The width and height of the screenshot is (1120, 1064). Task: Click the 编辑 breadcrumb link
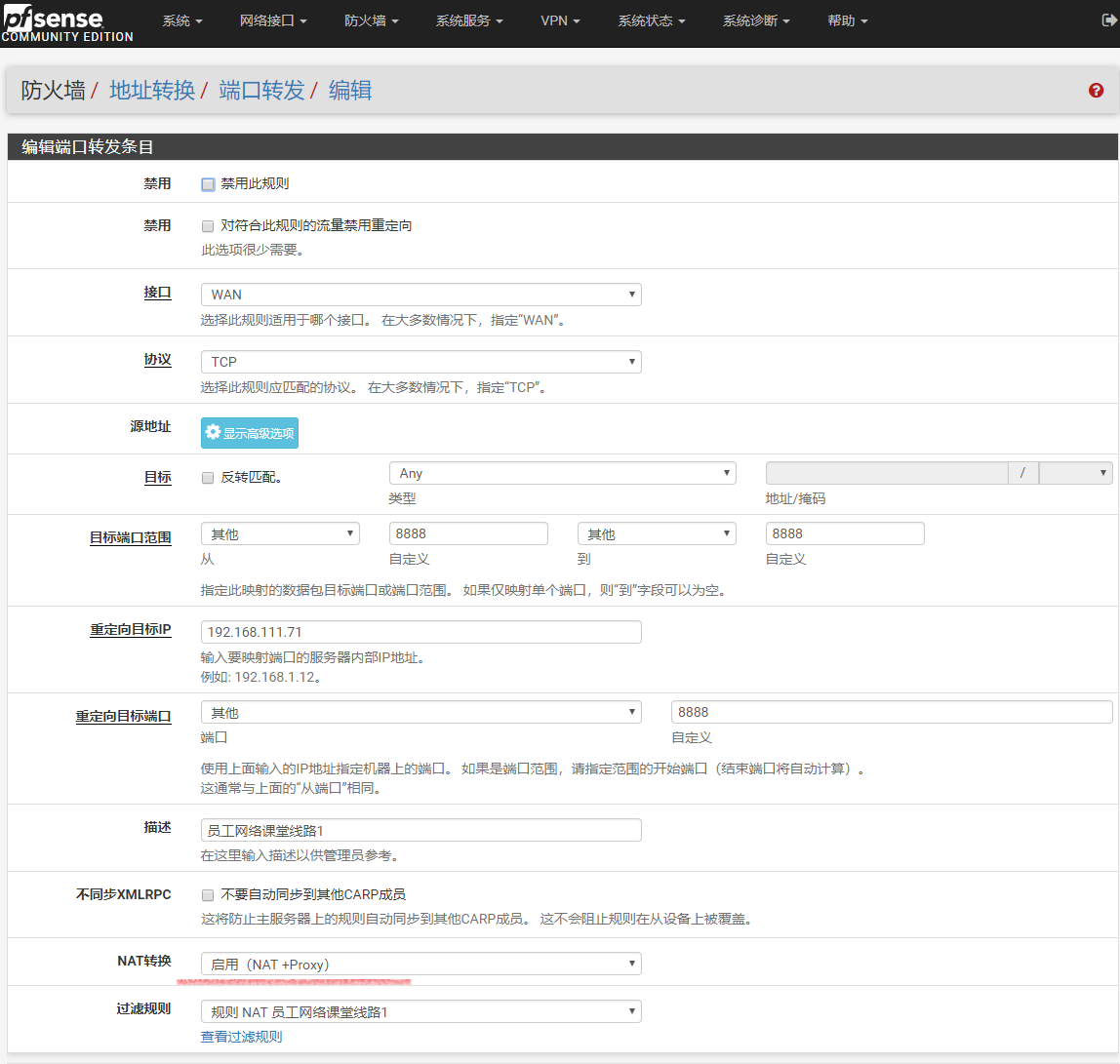click(350, 91)
